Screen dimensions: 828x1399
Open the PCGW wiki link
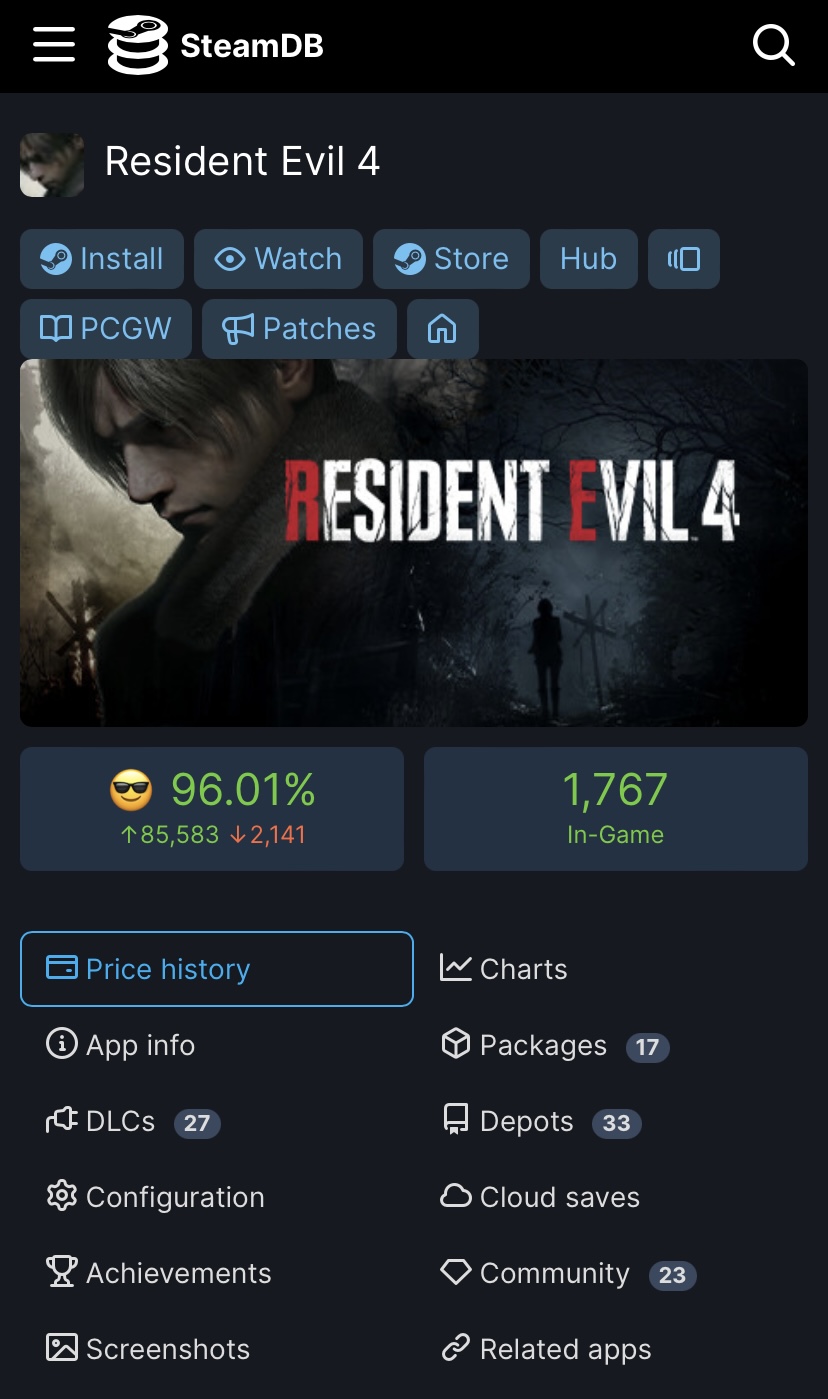pos(105,329)
